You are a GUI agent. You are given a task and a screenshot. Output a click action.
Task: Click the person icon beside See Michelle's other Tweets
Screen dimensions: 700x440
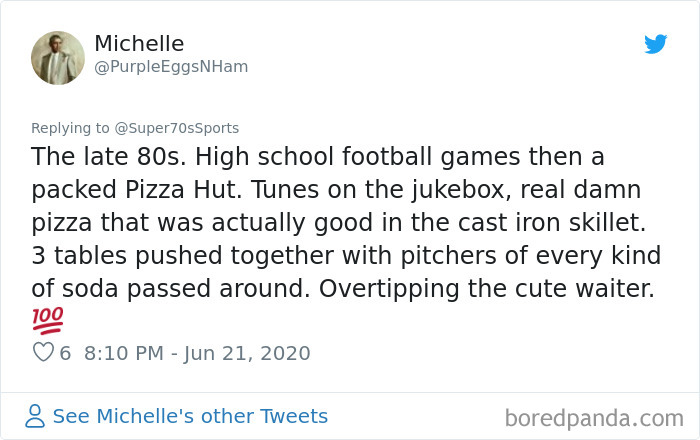coord(35,416)
